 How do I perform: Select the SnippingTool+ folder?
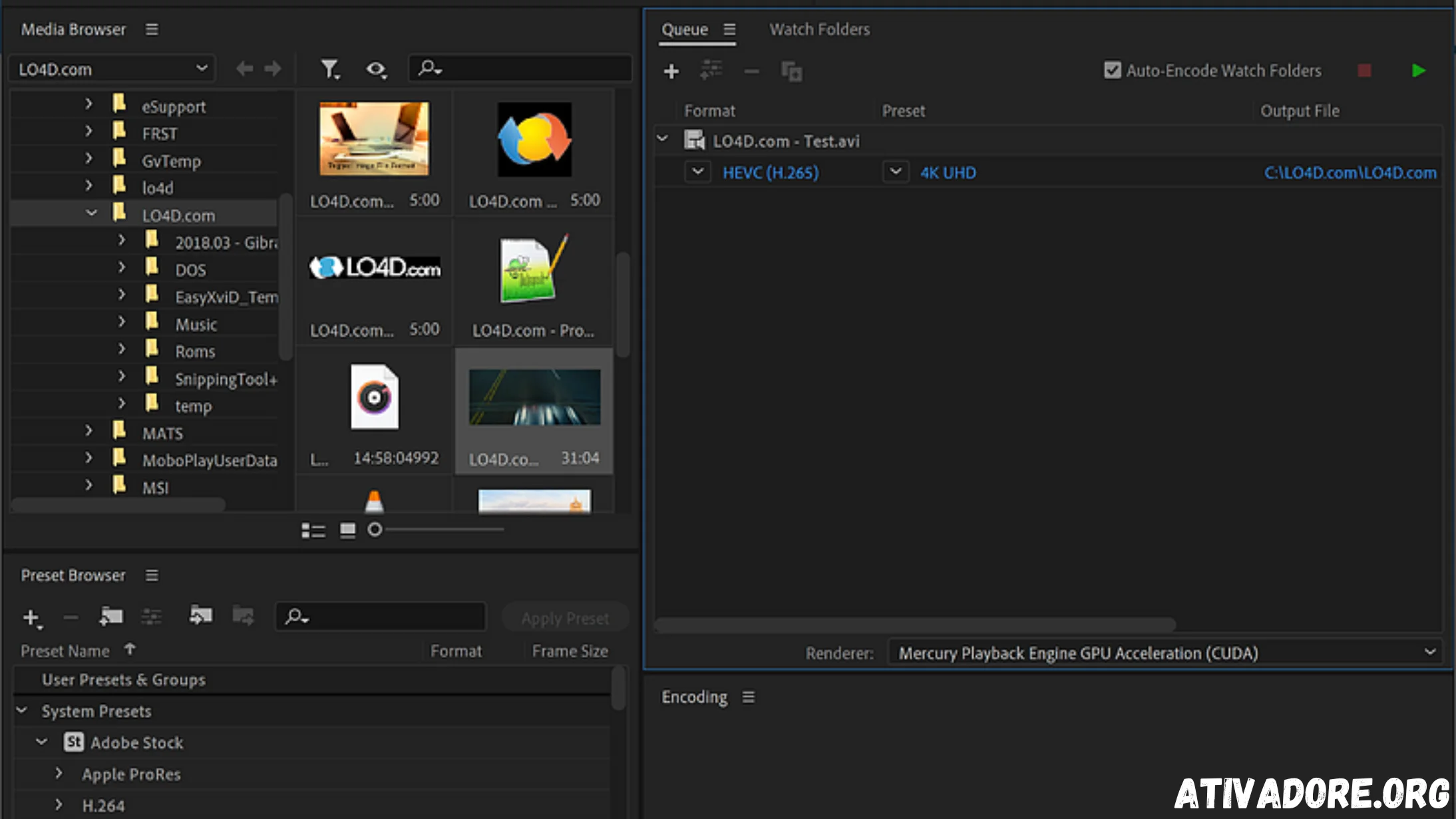click(226, 379)
